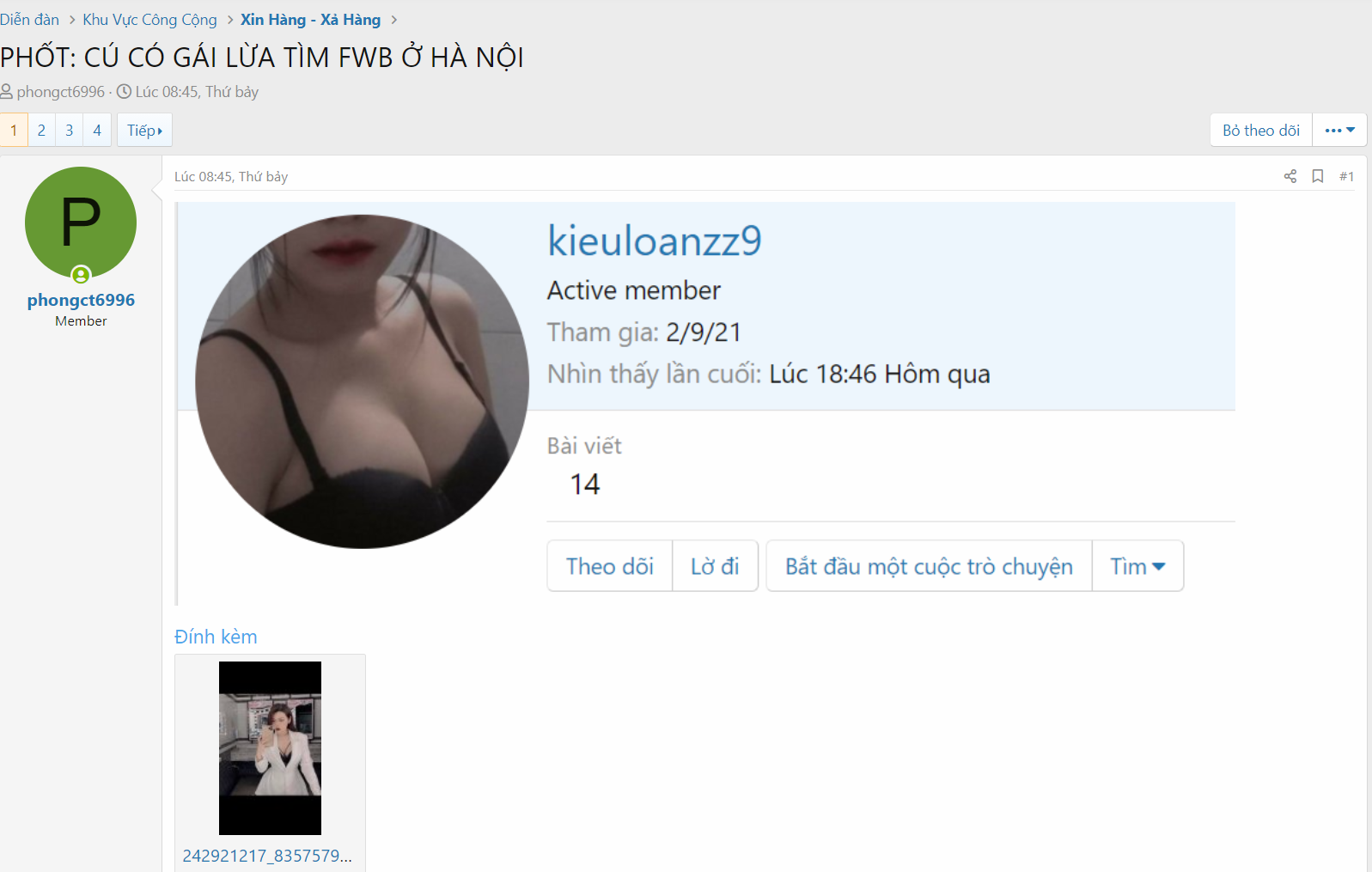
Task: Bookmark the post with the bookmark icon
Action: (1318, 176)
